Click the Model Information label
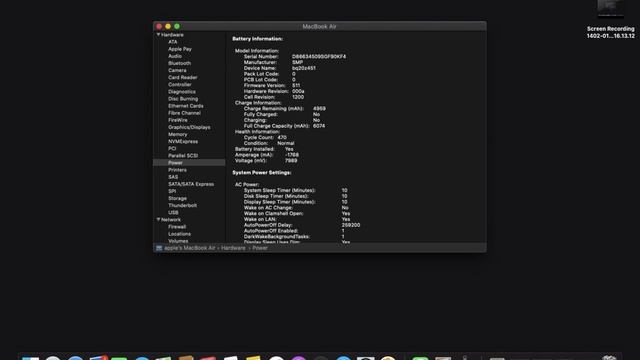 [x=257, y=51]
